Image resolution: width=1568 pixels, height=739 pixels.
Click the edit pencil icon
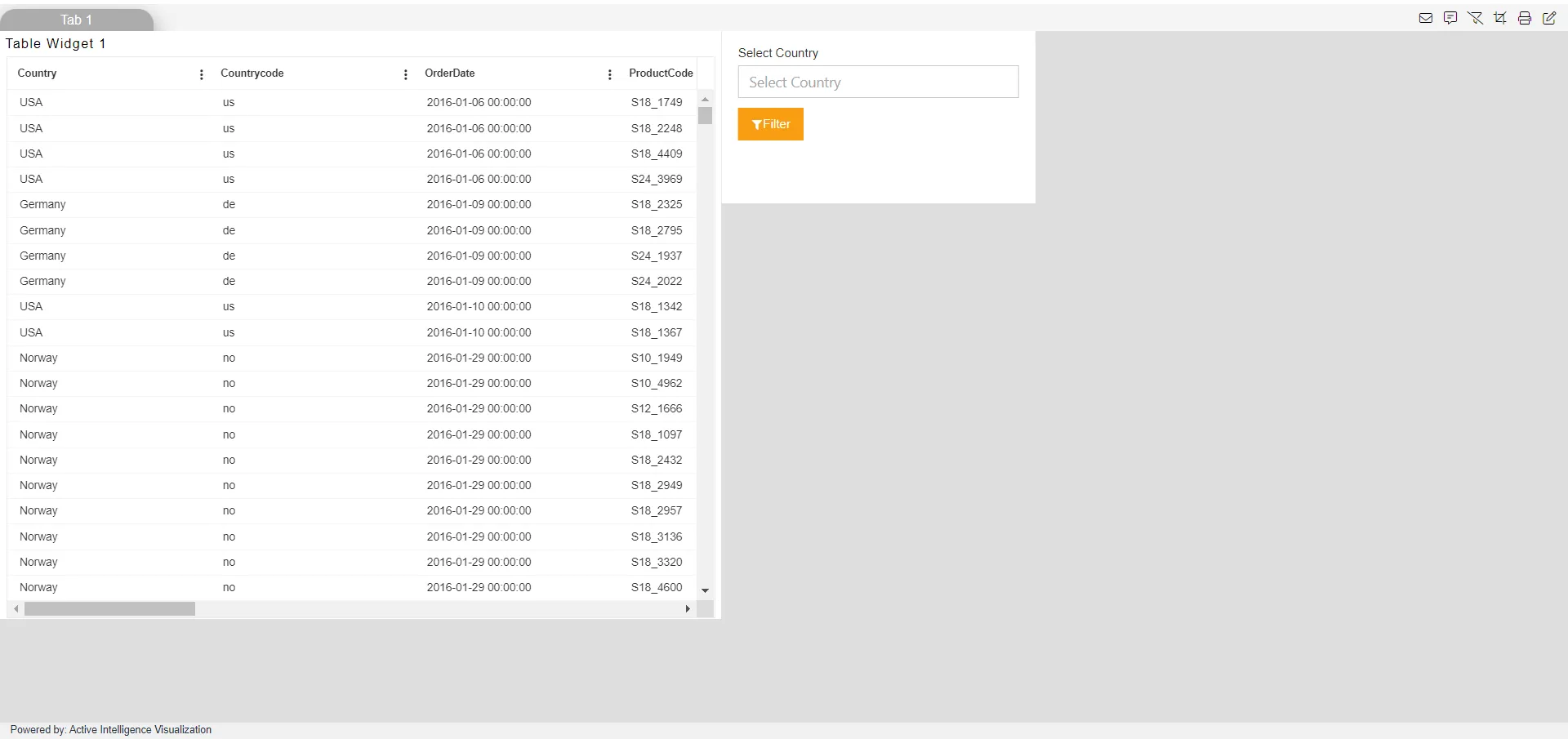click(x=1549, y=18)
